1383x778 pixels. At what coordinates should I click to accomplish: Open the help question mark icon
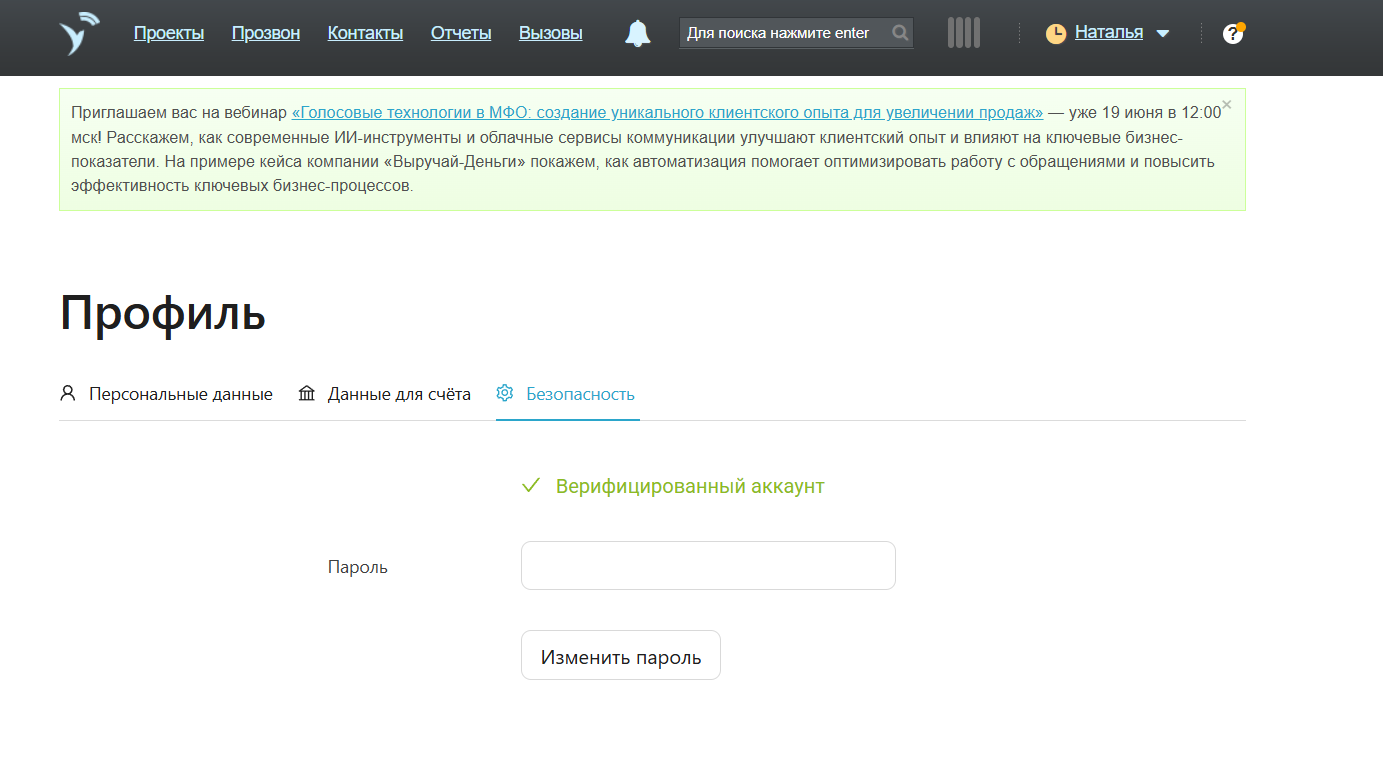(1233, 34)
